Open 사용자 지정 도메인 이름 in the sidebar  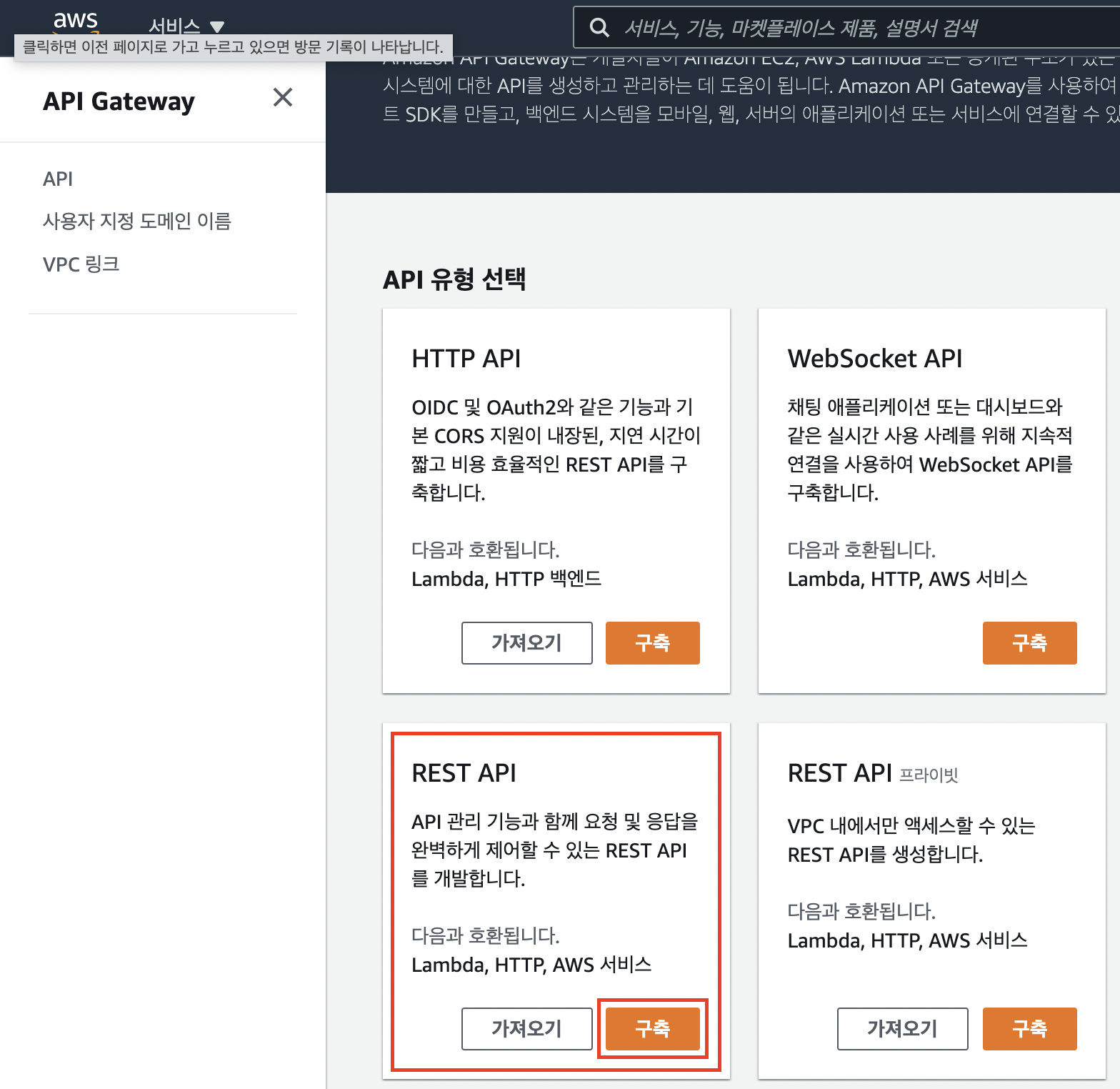click(x=137, y=221)
